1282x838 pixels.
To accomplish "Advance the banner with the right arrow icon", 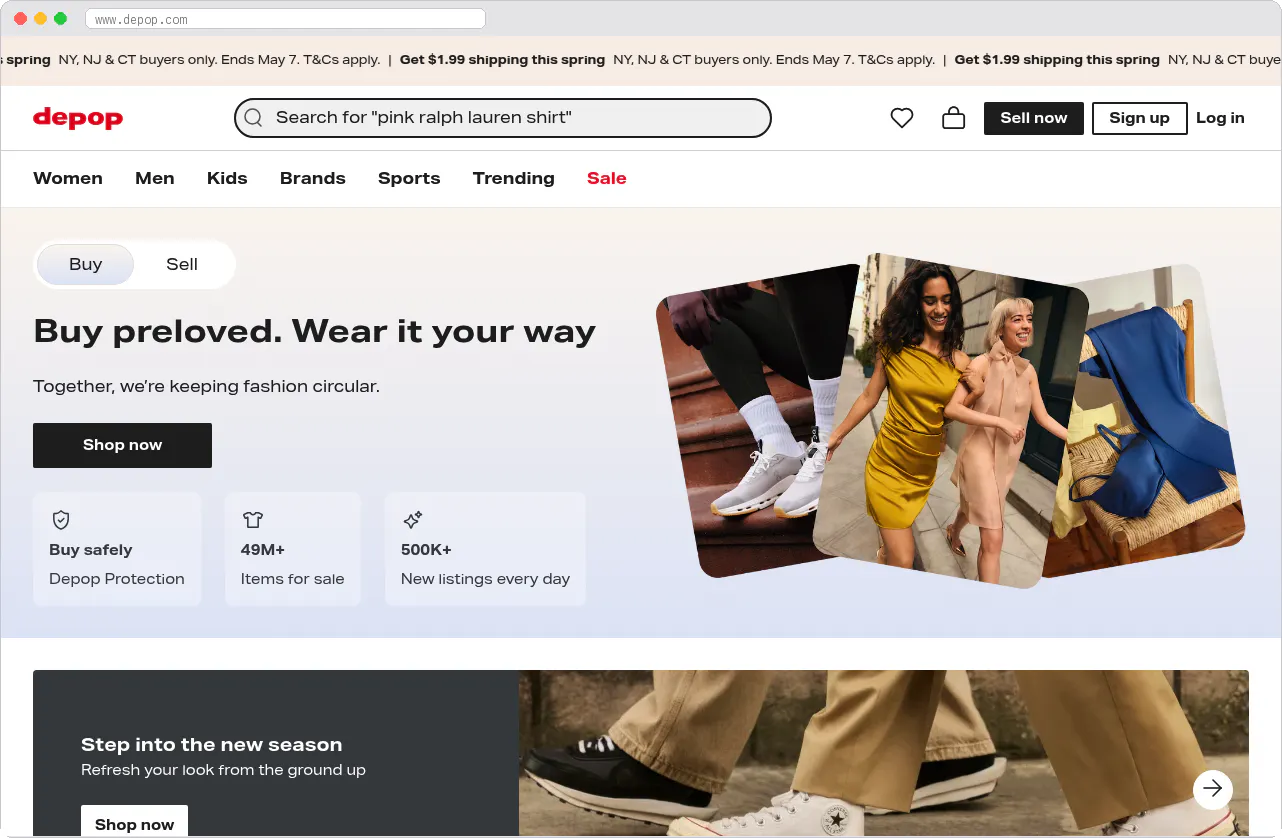I will [x=1212, y=789].
